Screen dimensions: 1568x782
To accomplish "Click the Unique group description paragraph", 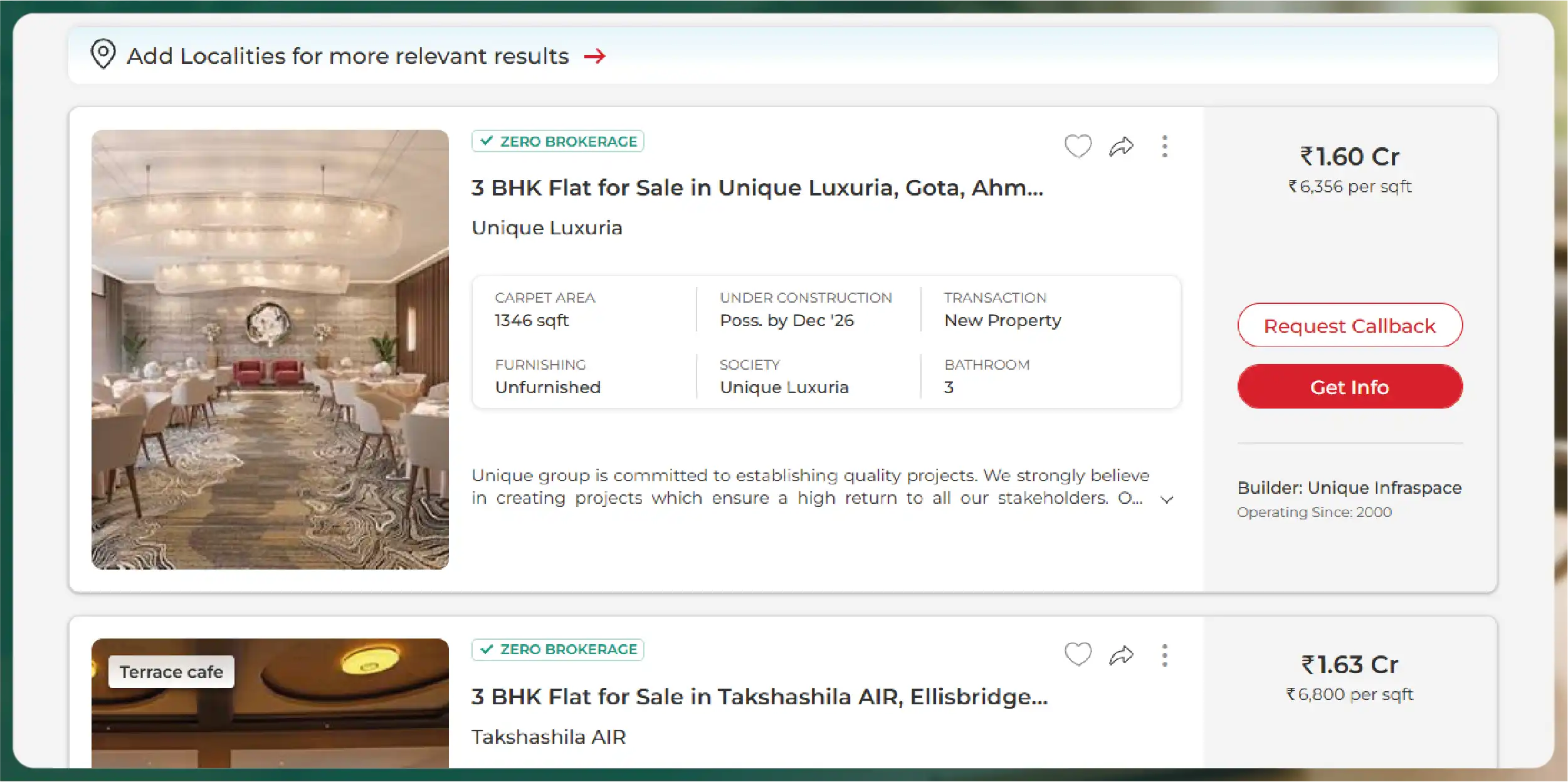I will click(810, 486).
